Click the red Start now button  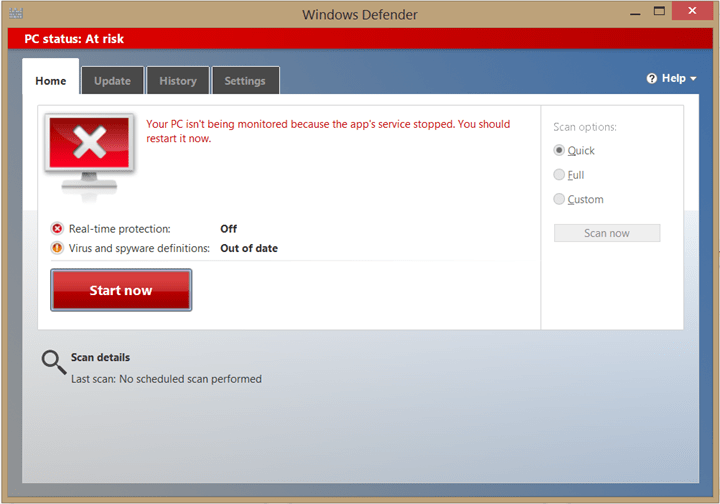121,290
